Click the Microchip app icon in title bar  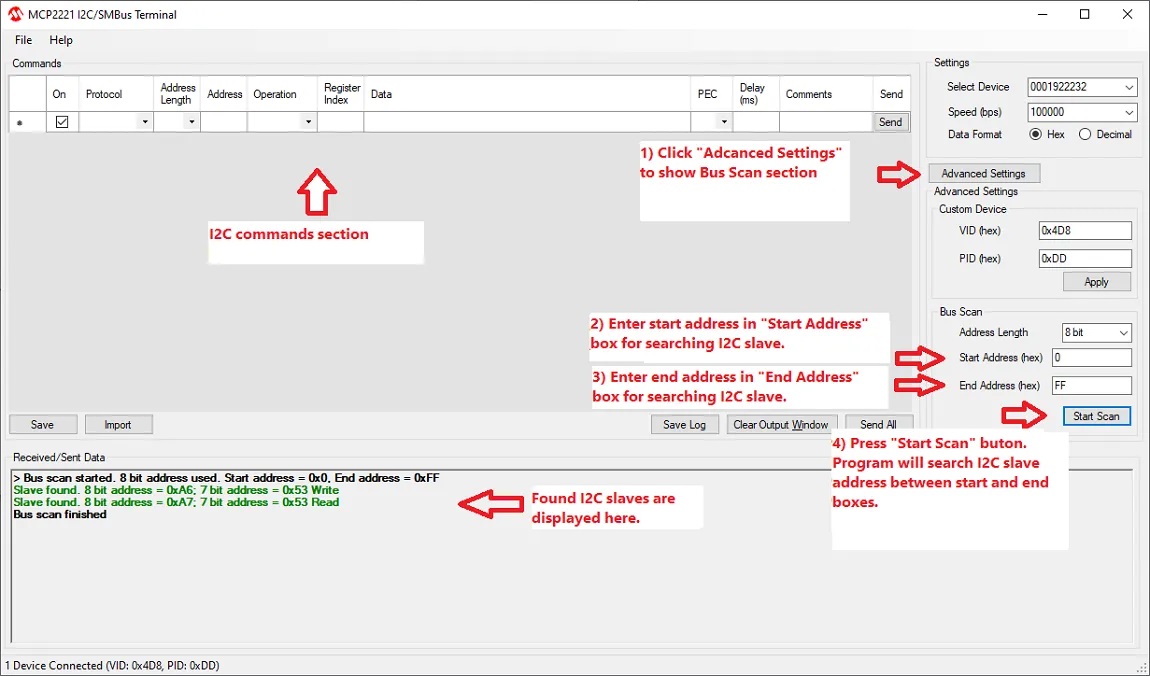pyautogui.click(x=15, y=14)
